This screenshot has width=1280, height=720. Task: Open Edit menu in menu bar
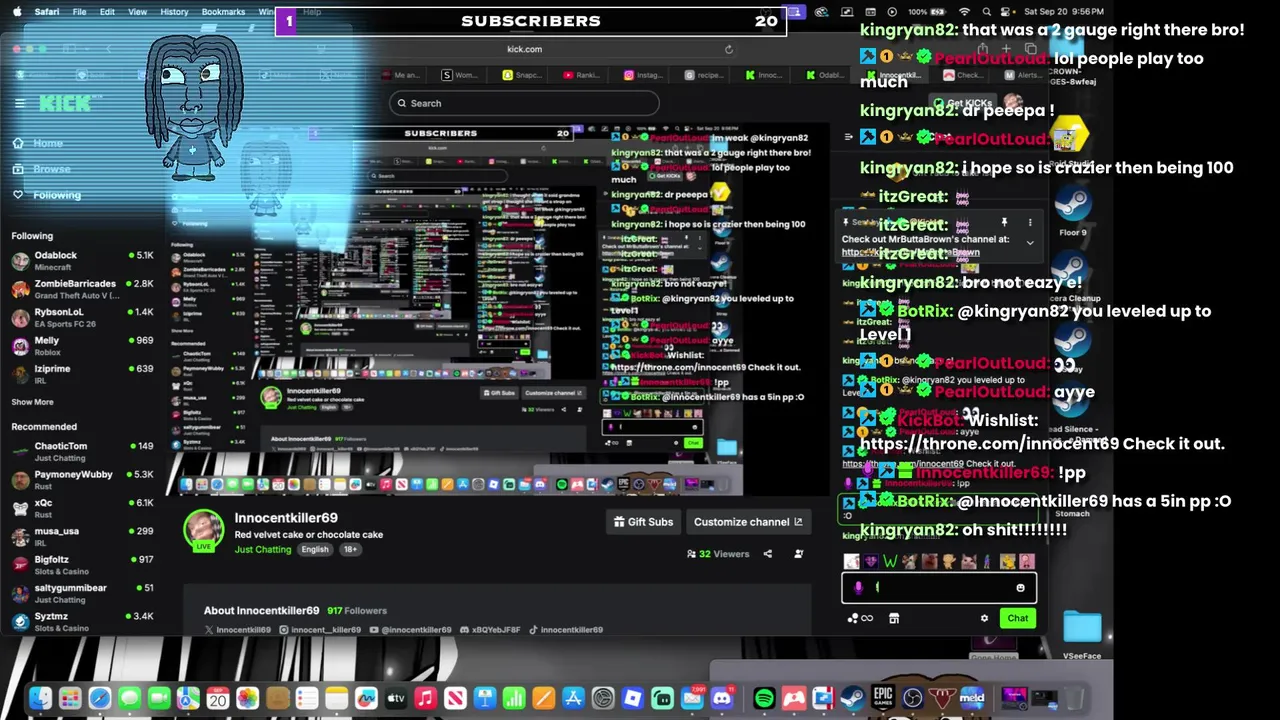click(107, 12)
